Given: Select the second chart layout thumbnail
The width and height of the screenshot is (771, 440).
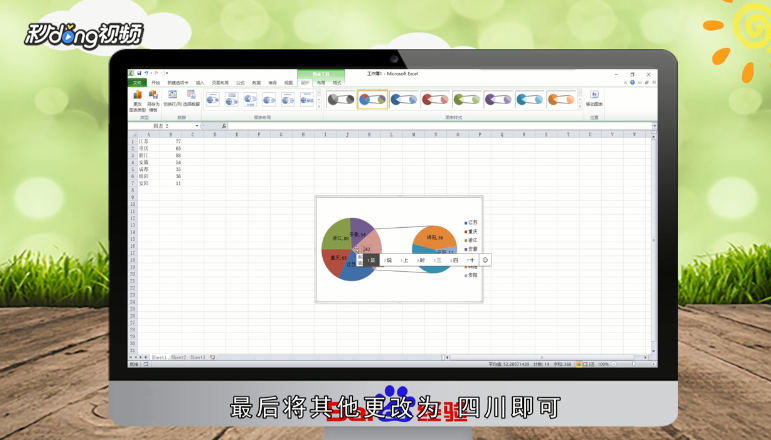Looking at the screenshot, I should [x=232, y=100].
